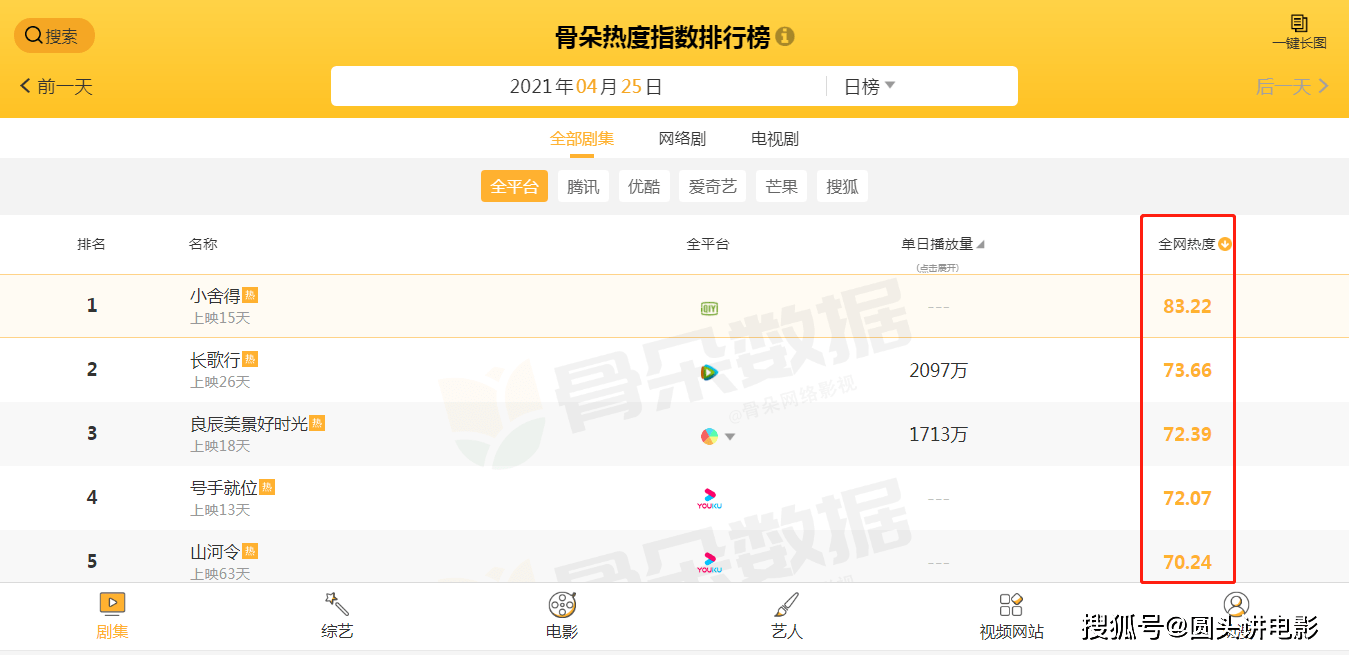Click the Youku icon for 号手就位
Image resolution: width=1349 pixels, height=655 pixels.
tap(709, 499)
